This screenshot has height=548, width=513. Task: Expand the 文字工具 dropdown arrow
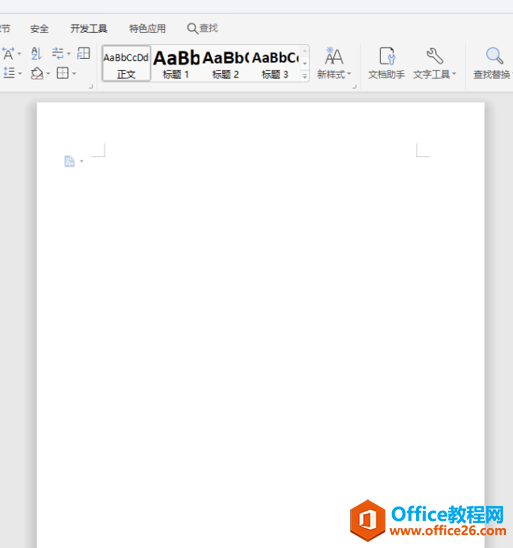[x=454, y=74]
